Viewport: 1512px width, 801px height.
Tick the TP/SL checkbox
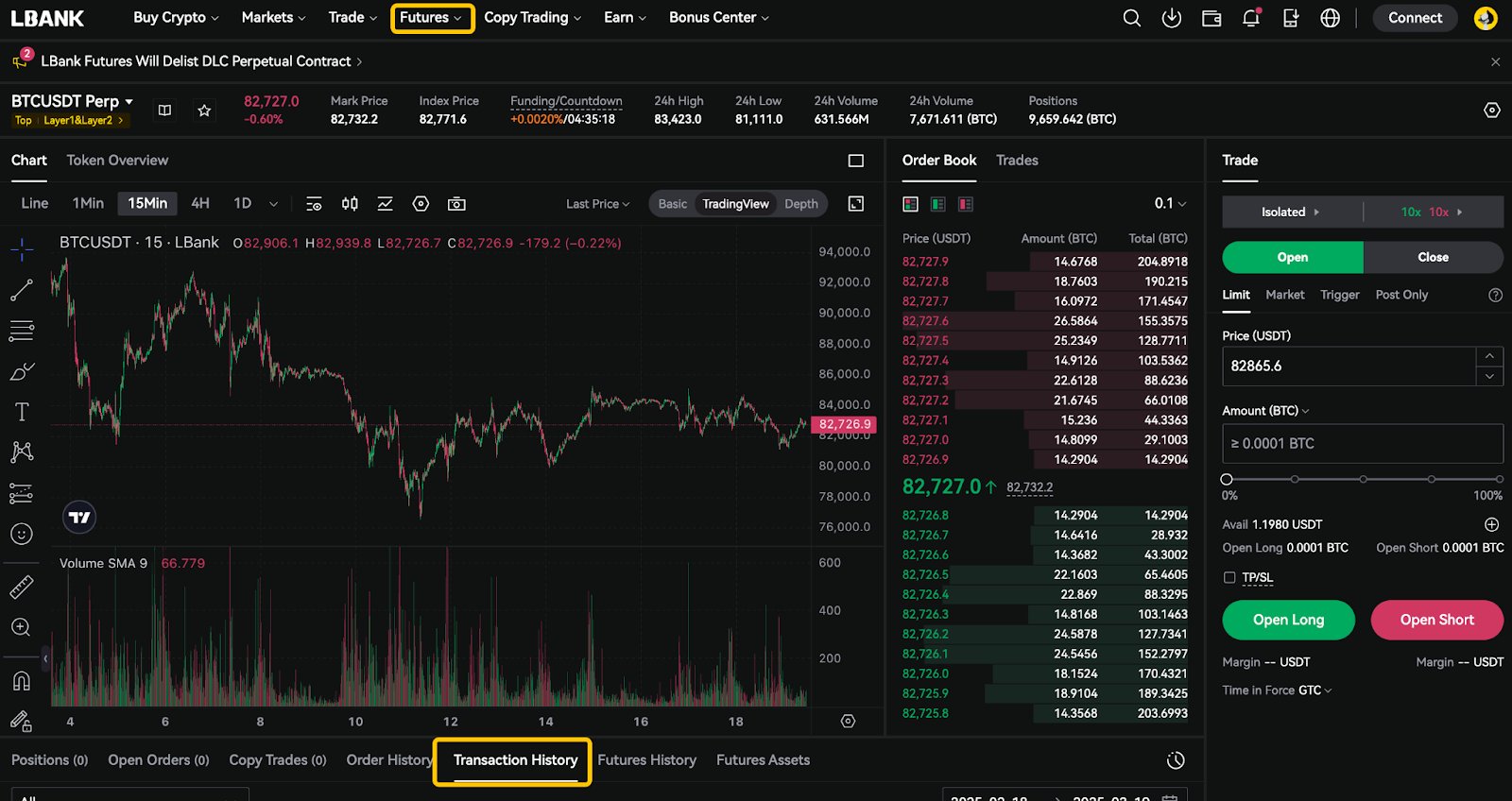pos(1229,577)
